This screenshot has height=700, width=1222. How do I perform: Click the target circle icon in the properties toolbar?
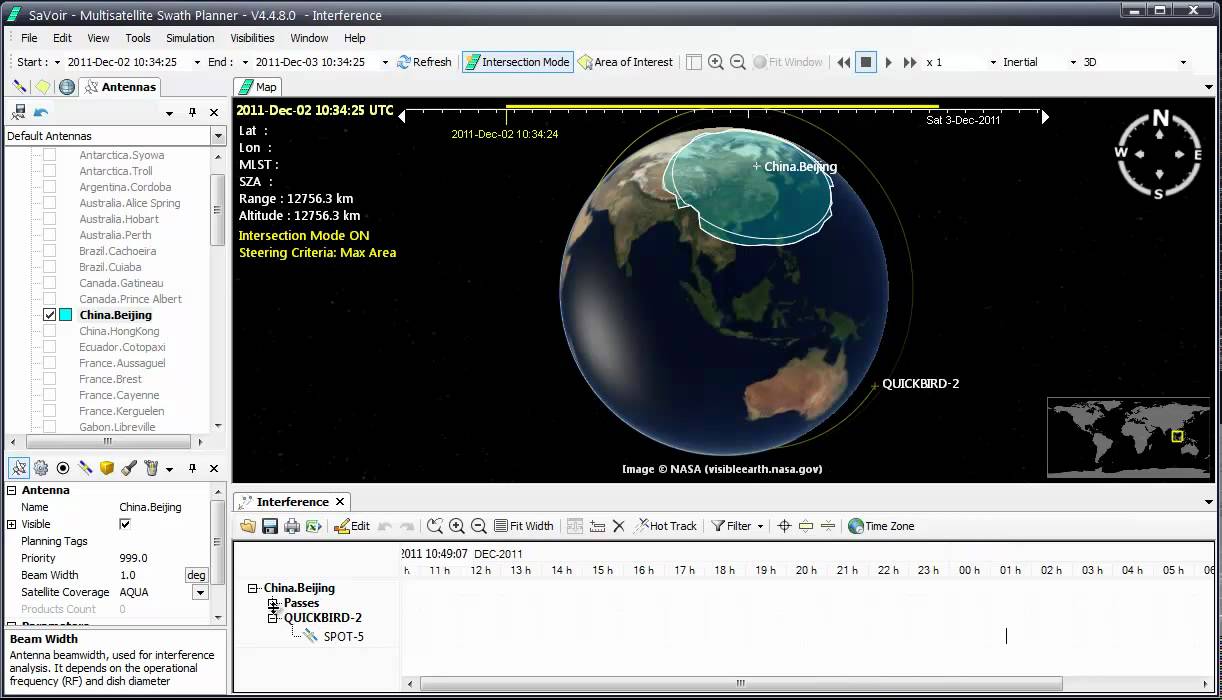[63, 467]
